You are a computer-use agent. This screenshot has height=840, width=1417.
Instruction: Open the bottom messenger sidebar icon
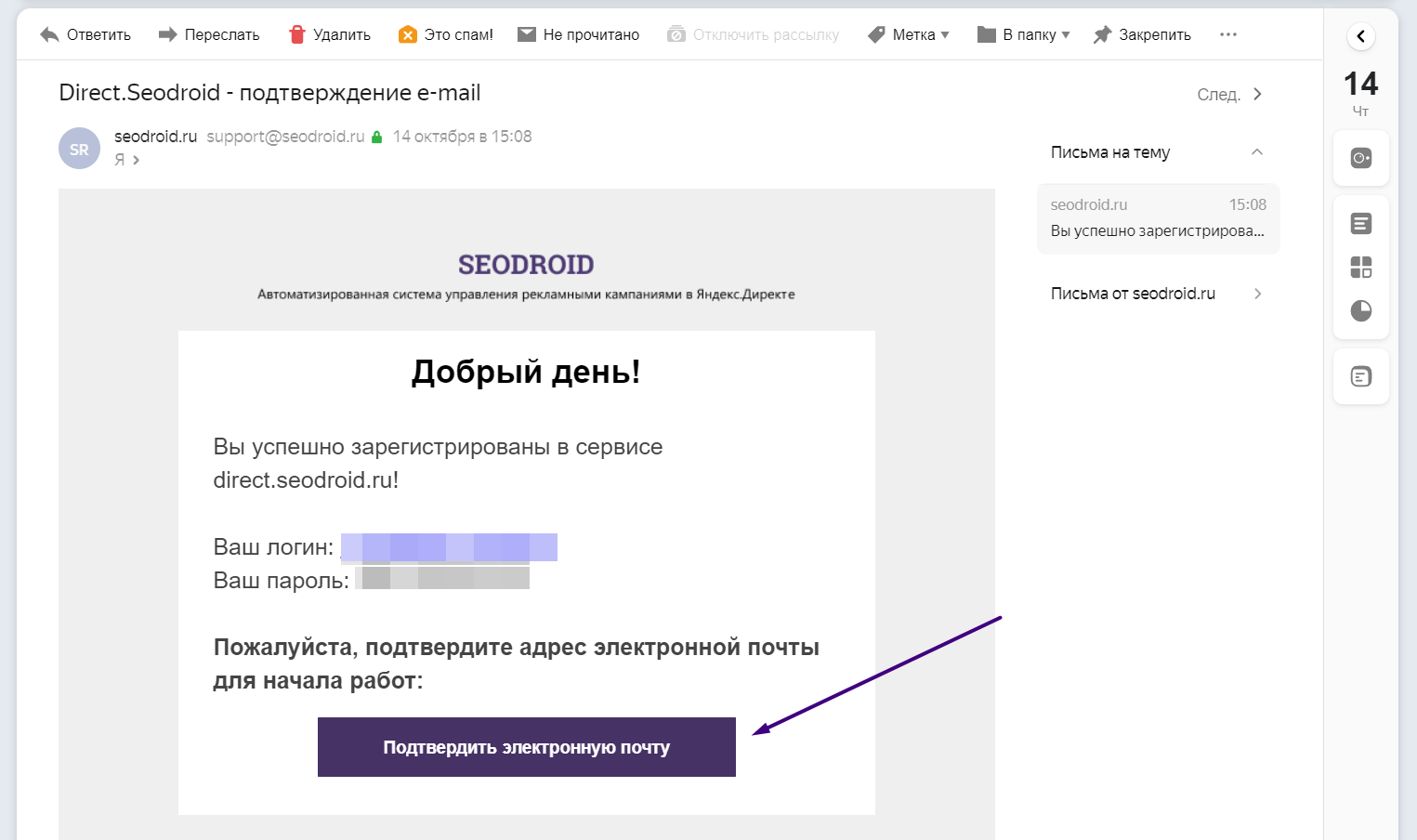pyautogui.click(x=1361, y=376)
